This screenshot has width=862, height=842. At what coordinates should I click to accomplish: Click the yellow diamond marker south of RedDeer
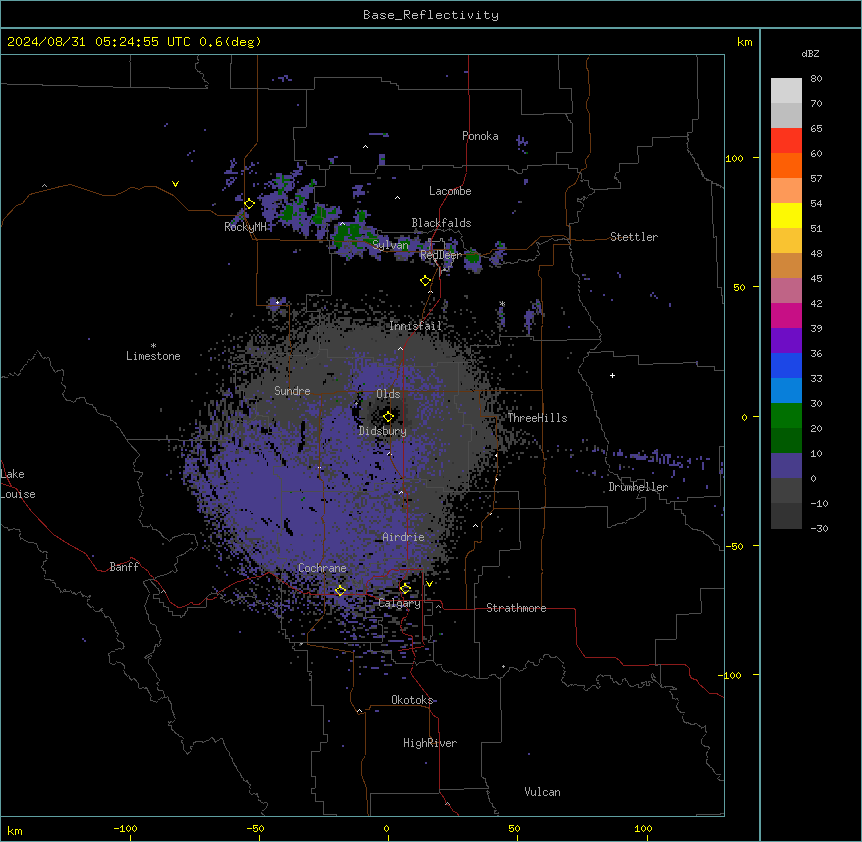coord(425,281)
